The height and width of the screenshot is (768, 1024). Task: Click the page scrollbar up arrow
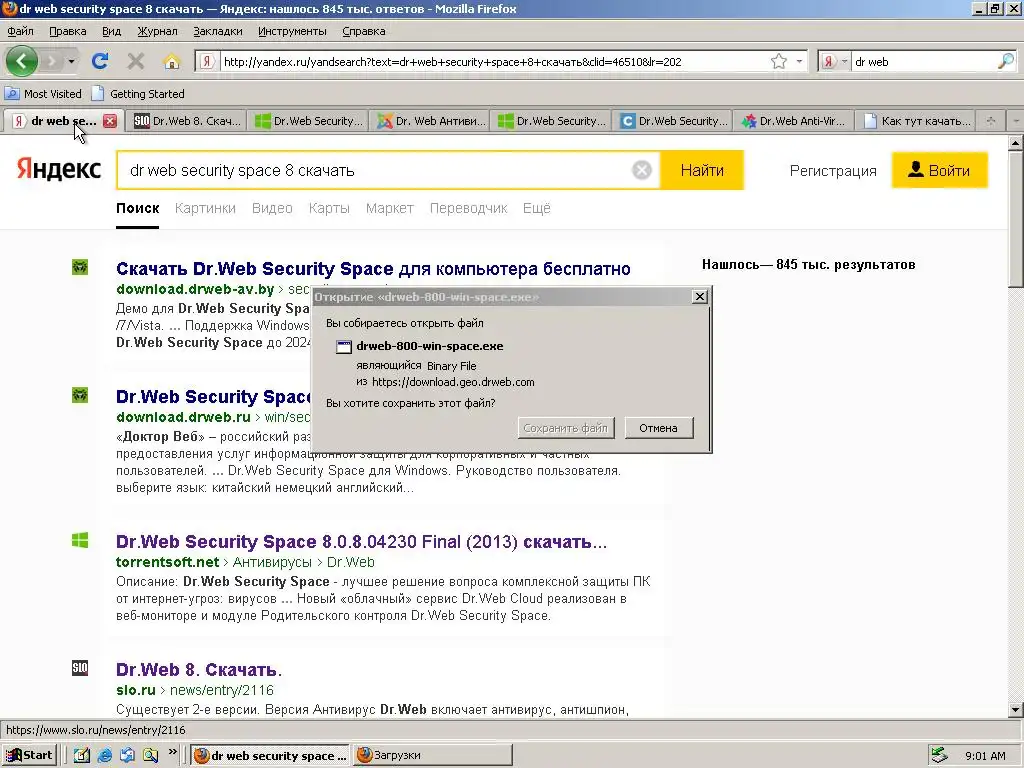click(1016, 142)
